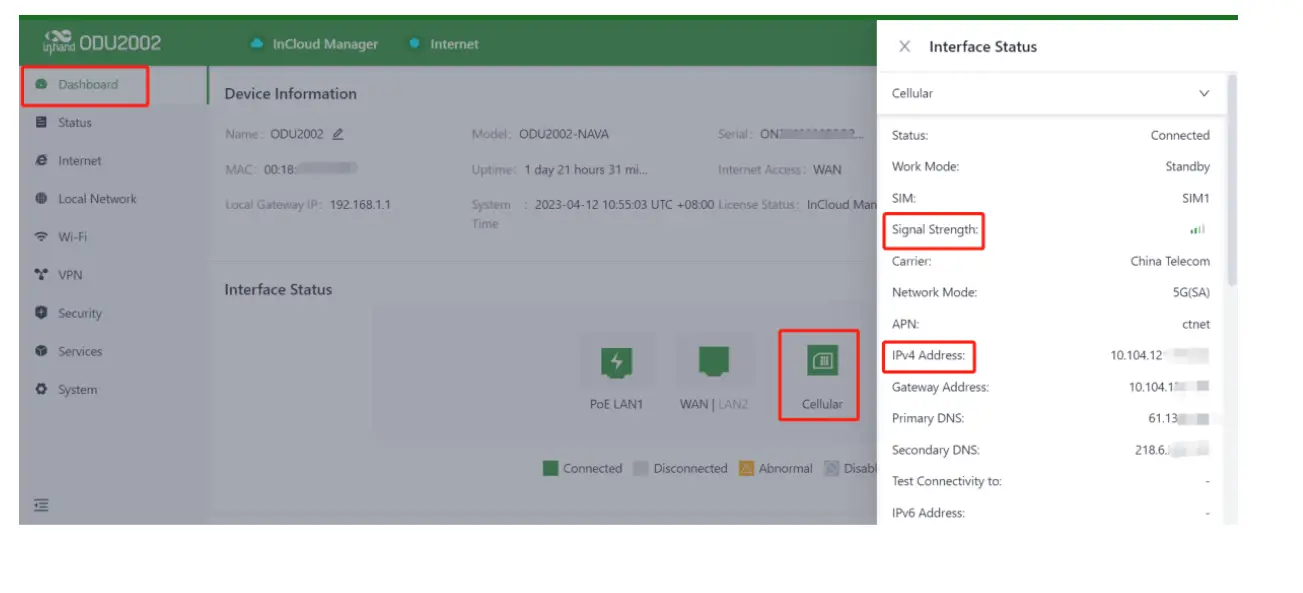Screen dimensions: 1303x593
Task: Navigate to Security settings
Action: click(x=79, y=313)
